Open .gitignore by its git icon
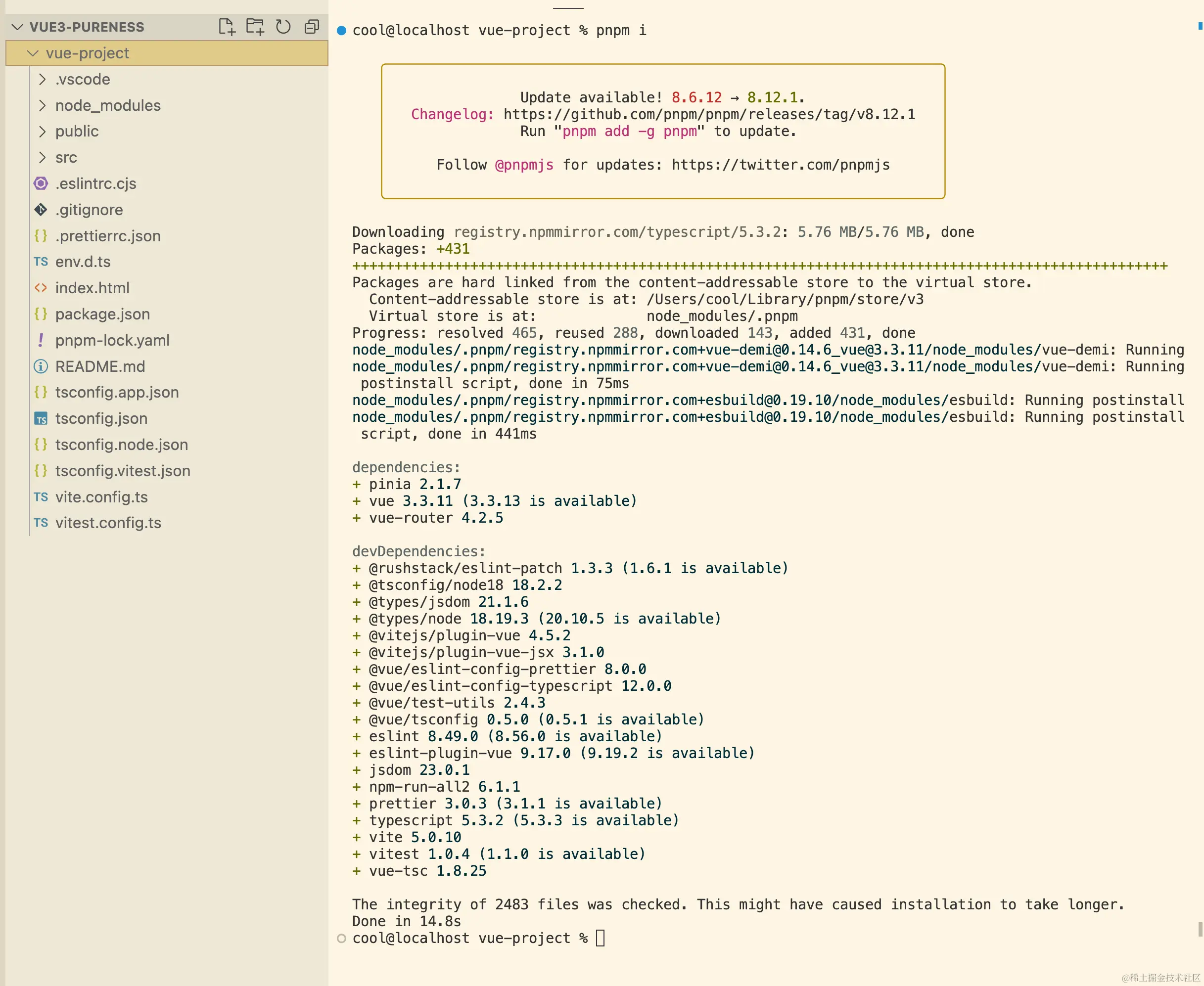Image resolution: width=1204 pixels, height=986 pixels. (x=41, y=210)
